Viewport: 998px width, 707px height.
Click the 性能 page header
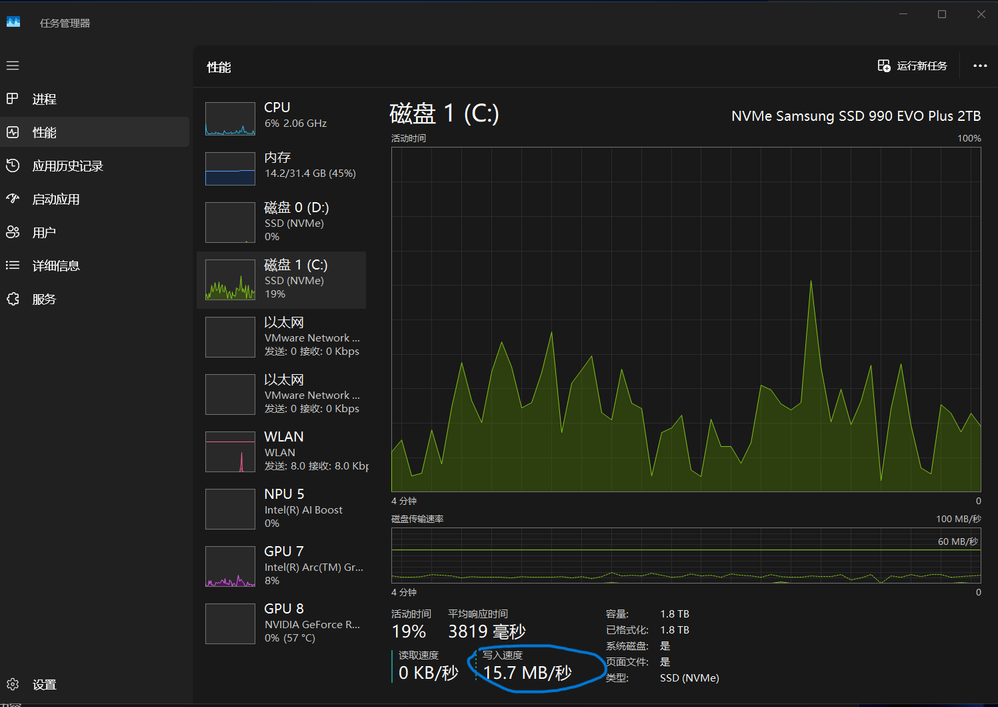click(x=218, y=67)
